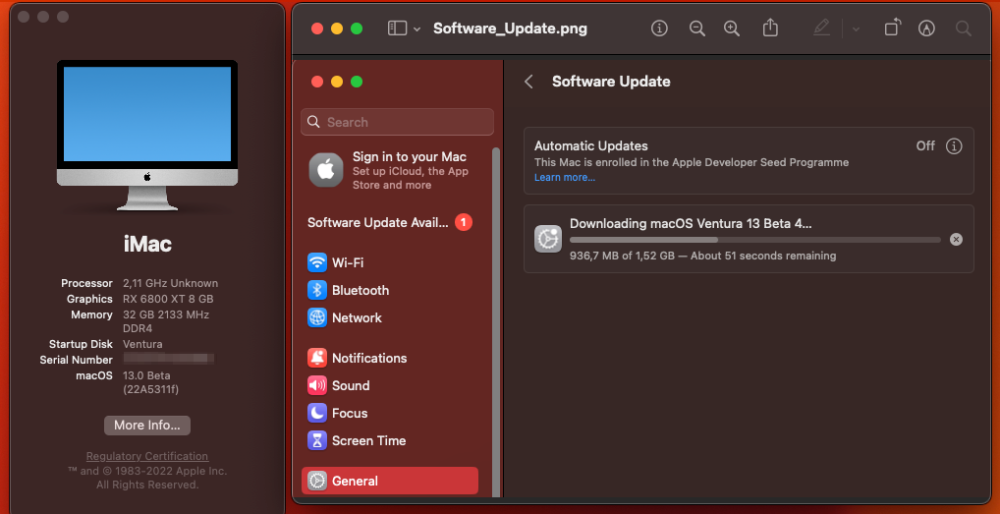The width and height of the screenshot is (1000, 514).
Task: Select the Network globe icon
Action: point(317,318)
